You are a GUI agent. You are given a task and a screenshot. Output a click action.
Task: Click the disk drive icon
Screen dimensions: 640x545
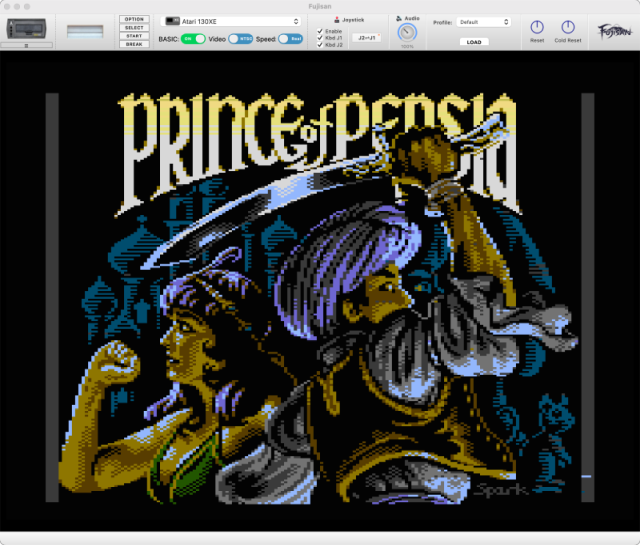click(27, 29)
